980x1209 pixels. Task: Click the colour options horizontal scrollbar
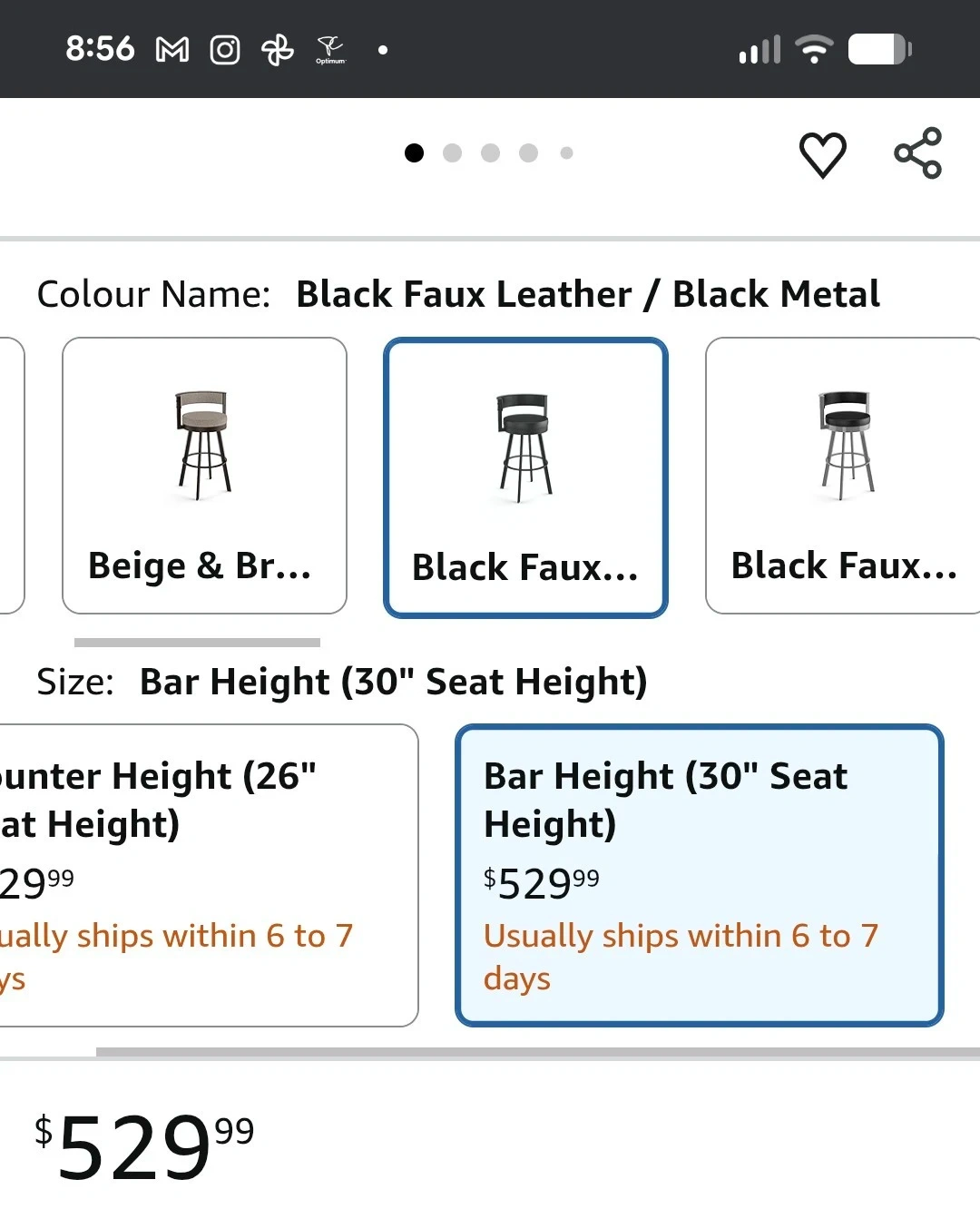[x=197, y=643]
